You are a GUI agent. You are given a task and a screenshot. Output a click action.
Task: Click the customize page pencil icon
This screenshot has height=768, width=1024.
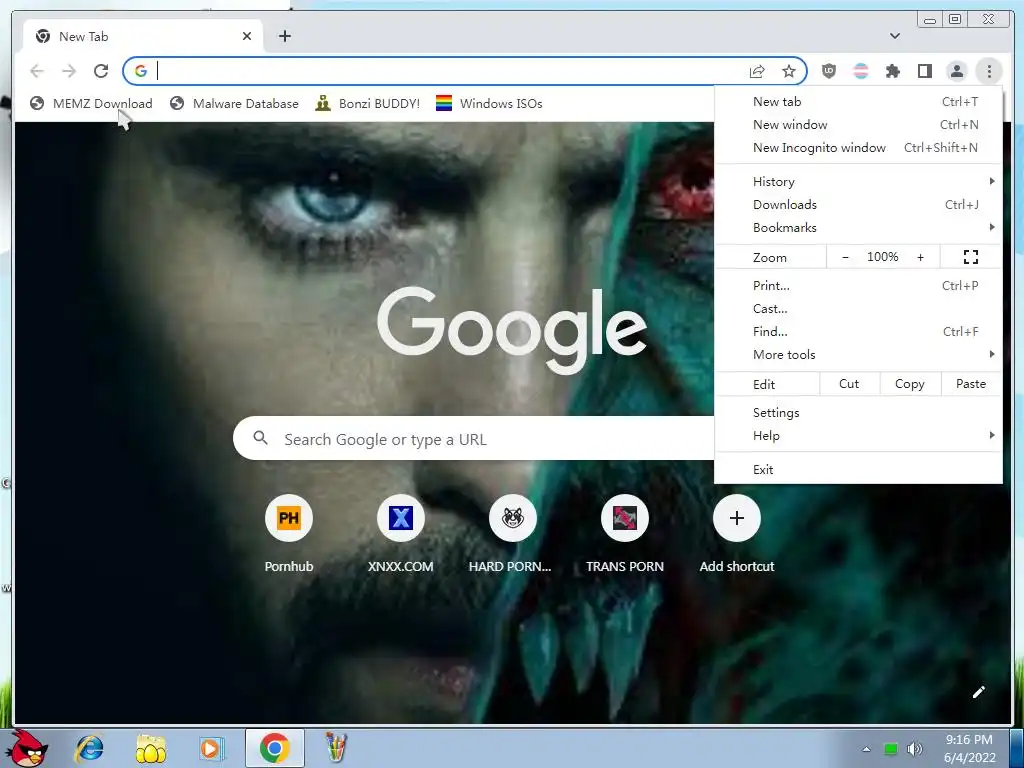(978, 692)
